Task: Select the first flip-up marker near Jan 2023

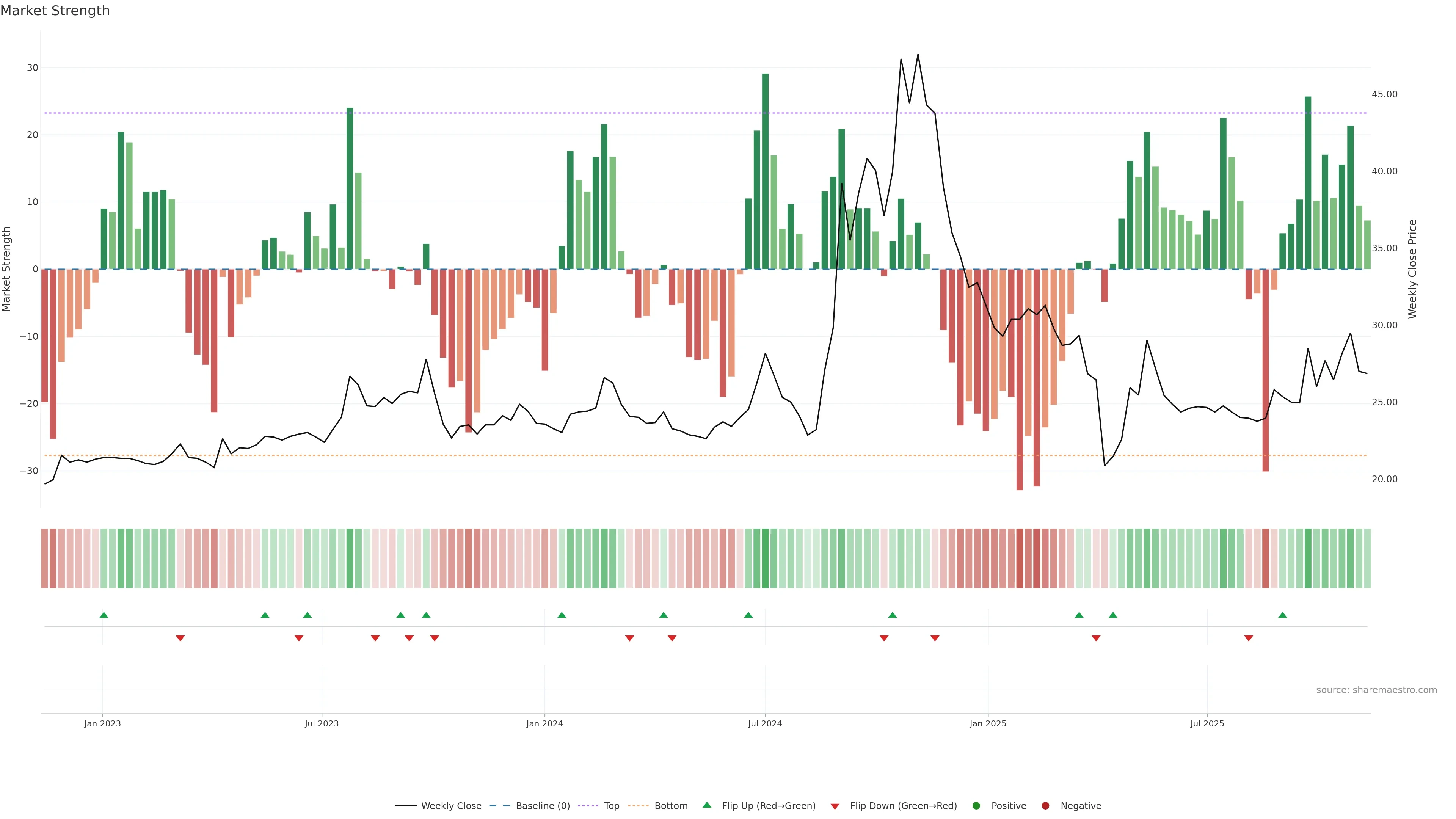Action: click(104, 615)
